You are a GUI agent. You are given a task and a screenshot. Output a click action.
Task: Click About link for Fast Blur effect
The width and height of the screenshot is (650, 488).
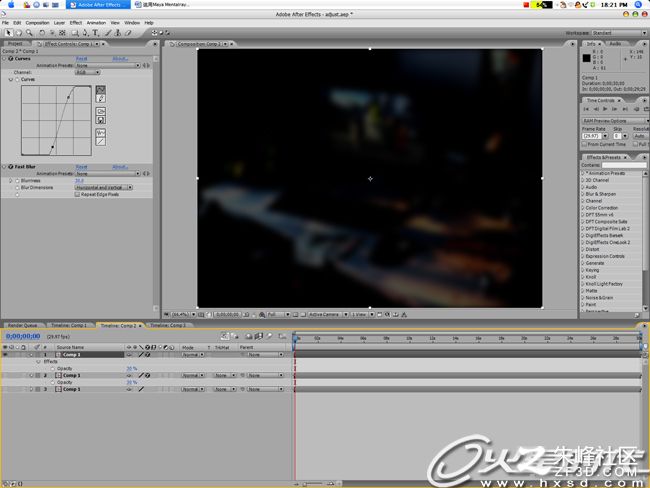(x=120, y=167)
